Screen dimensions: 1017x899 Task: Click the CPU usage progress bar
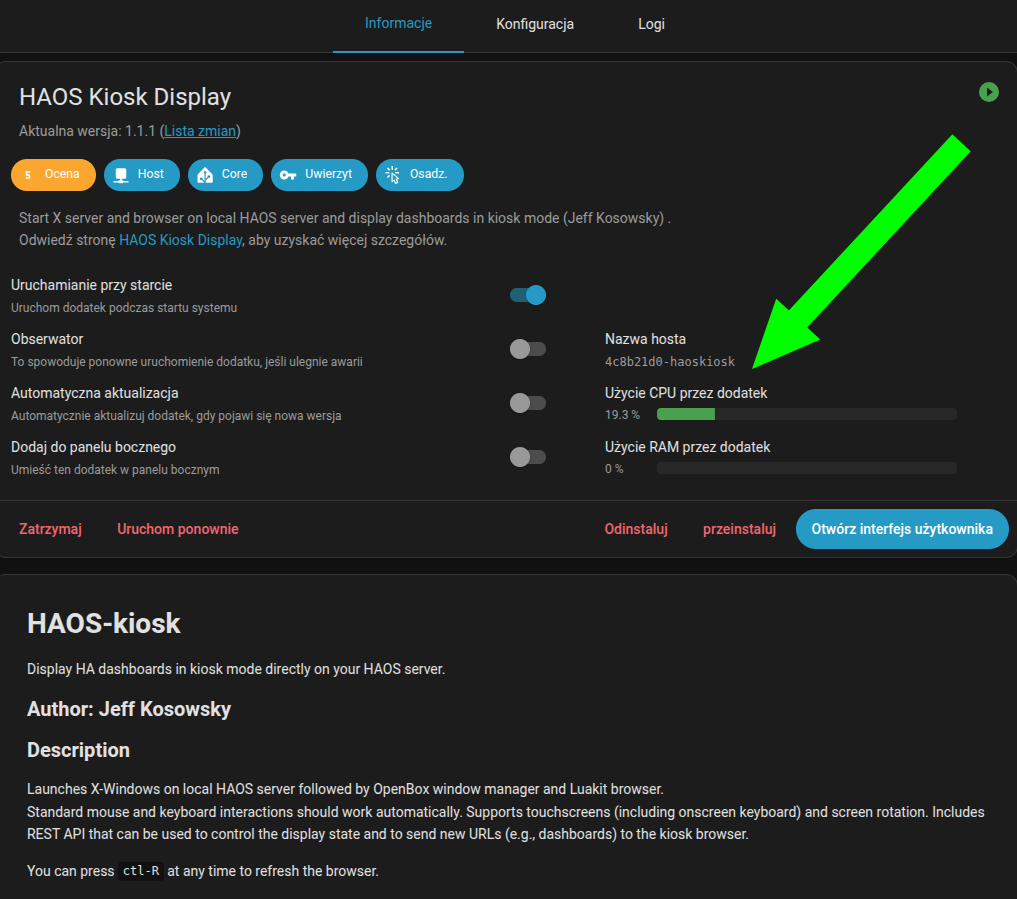click(806, 414)
